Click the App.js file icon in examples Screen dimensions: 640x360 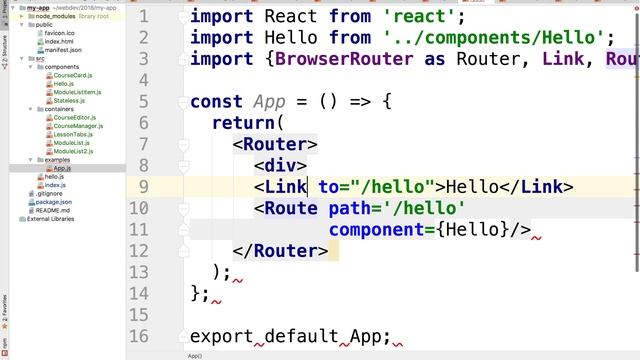49,168
